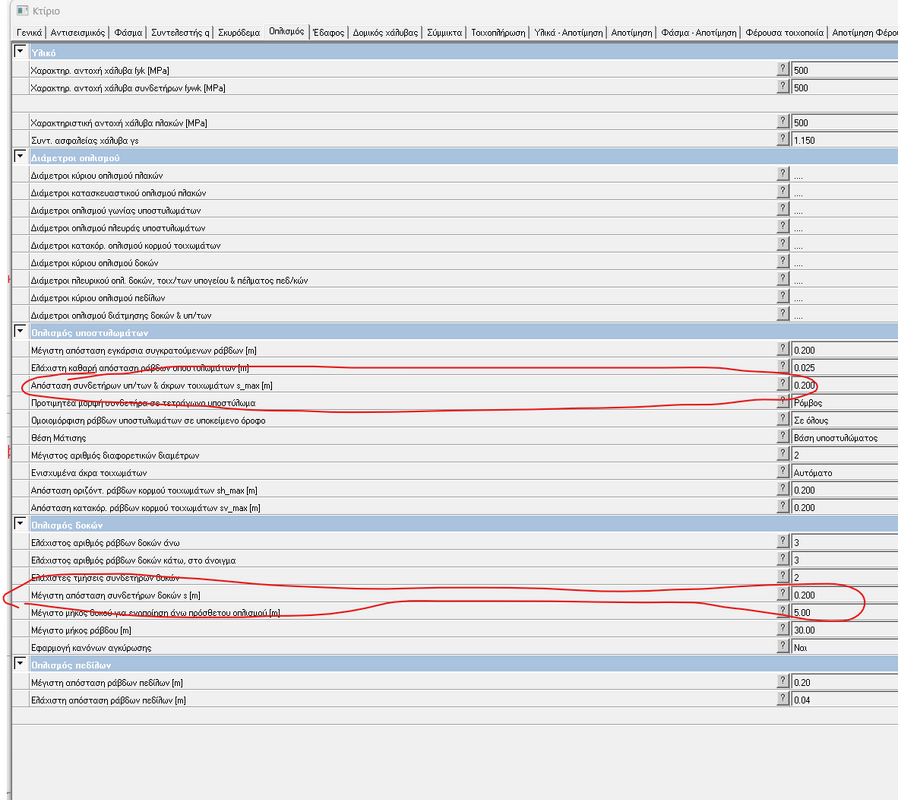Open help for Διάμετροι κύριου οπλισμού πλακών

783,175
